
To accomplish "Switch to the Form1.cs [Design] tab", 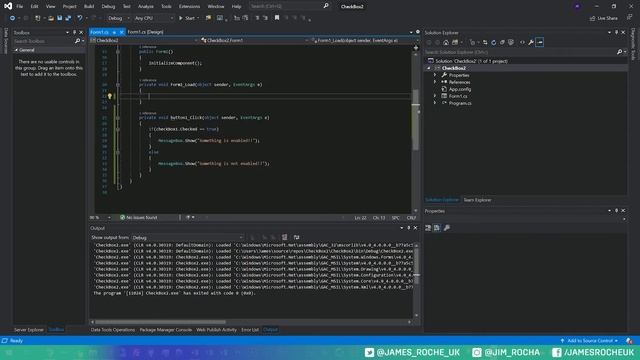I will [x=146, y=32].
